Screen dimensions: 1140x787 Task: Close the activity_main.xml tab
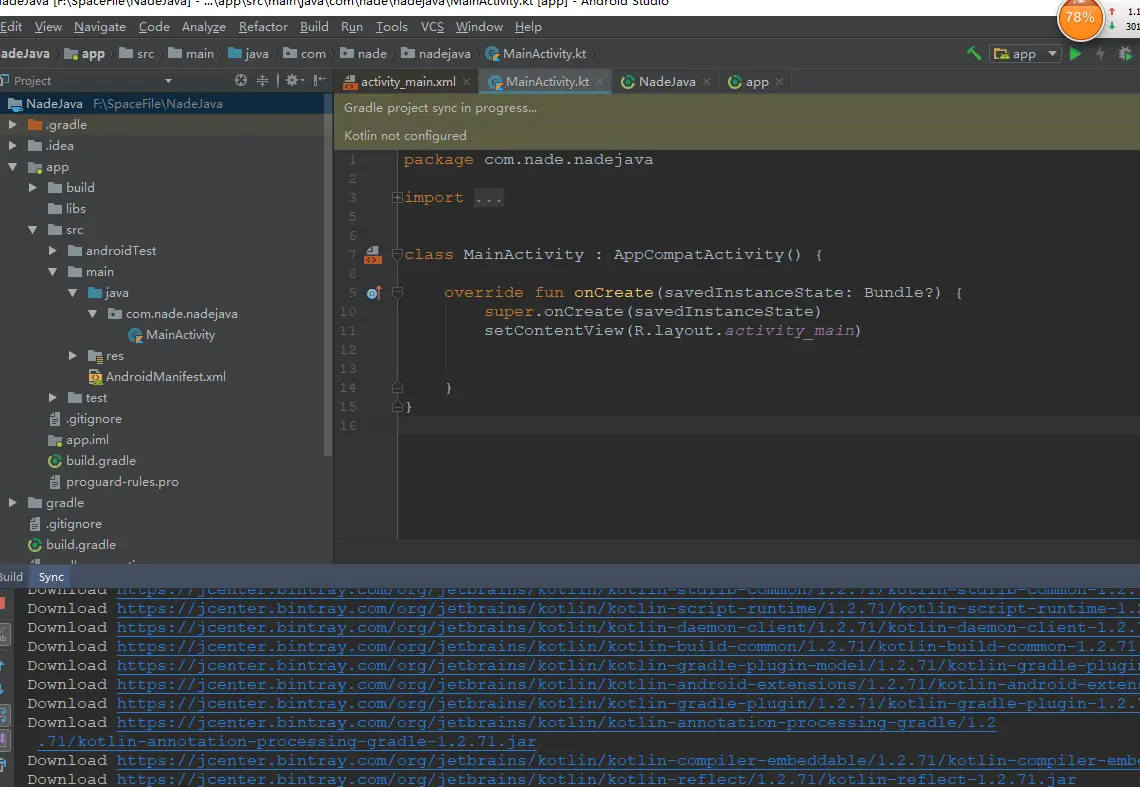[466, 81]
